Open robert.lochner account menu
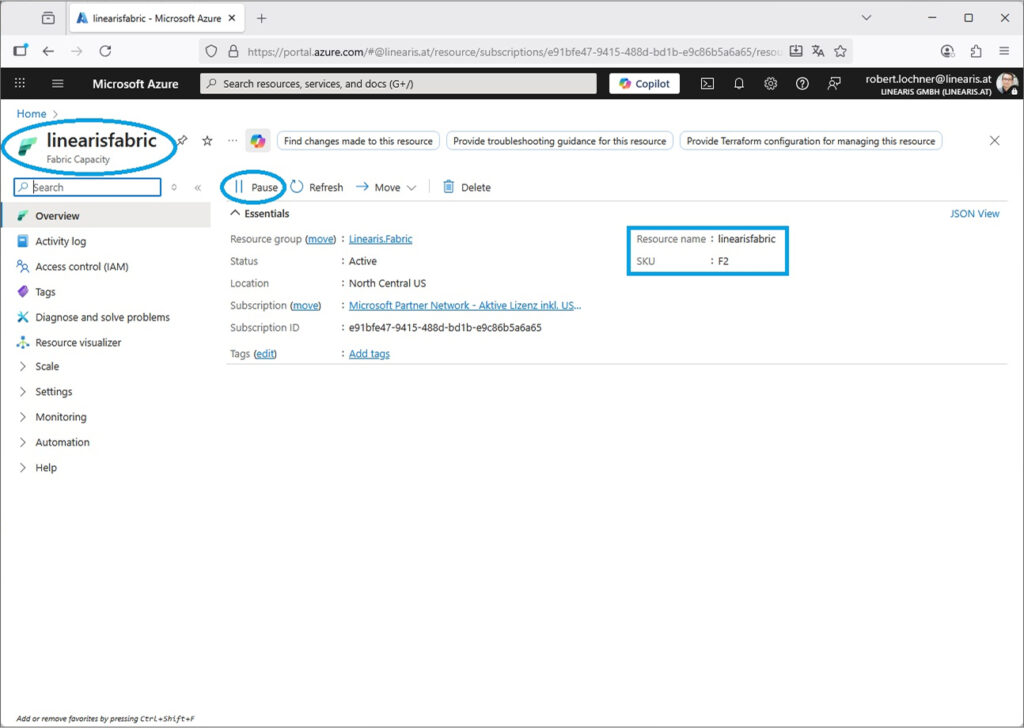Image resolution: width=1024 pixels, height=728 pixels. coord(940,84)
